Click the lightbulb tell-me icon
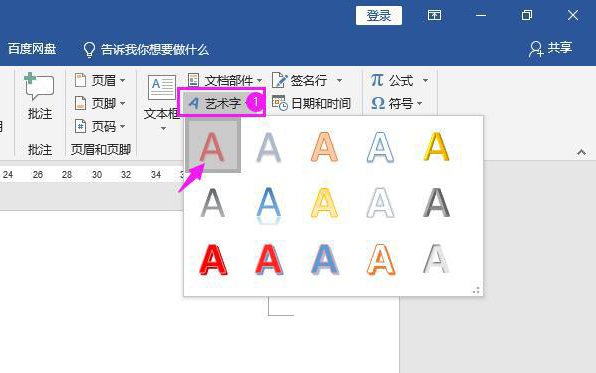This screenshot has height=373, width=596. [x=89, y=49]
